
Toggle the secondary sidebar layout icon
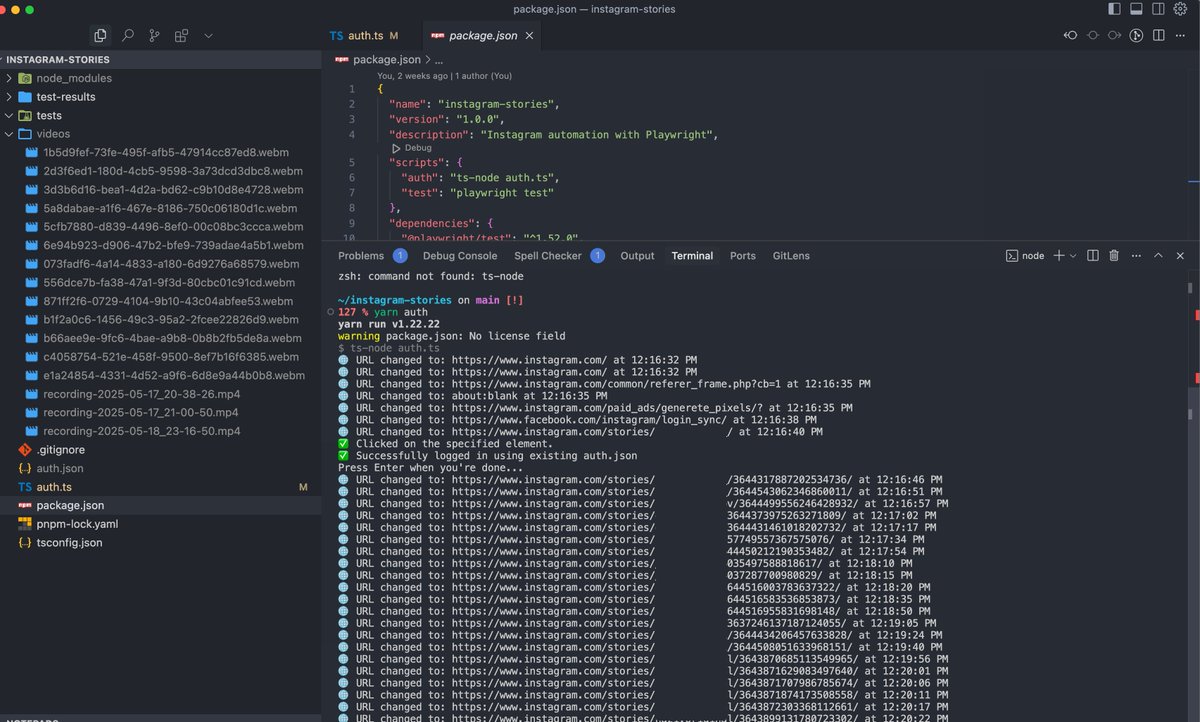[x=1159, y=9]
